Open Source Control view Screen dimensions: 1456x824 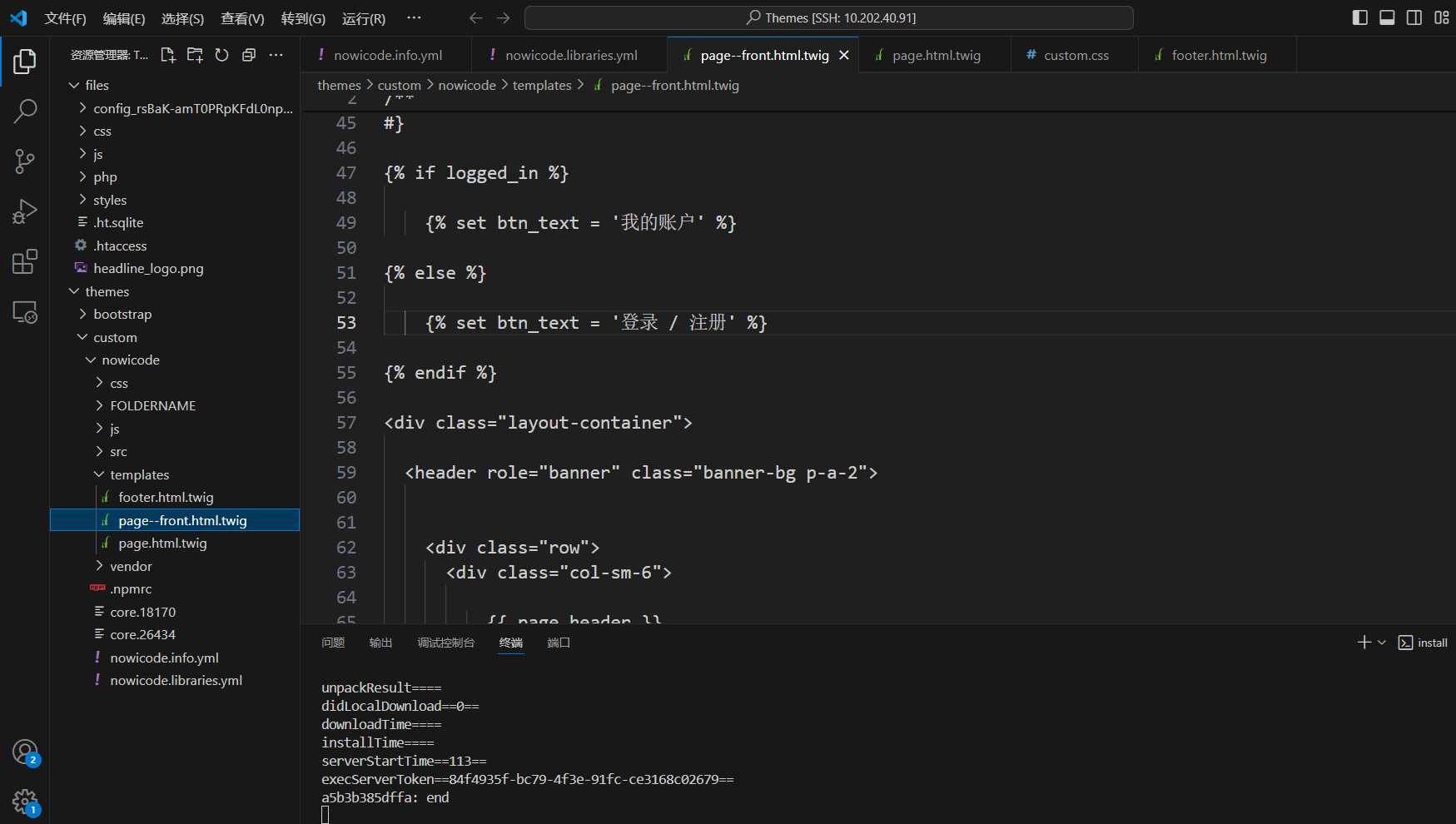tap(25, 161)
